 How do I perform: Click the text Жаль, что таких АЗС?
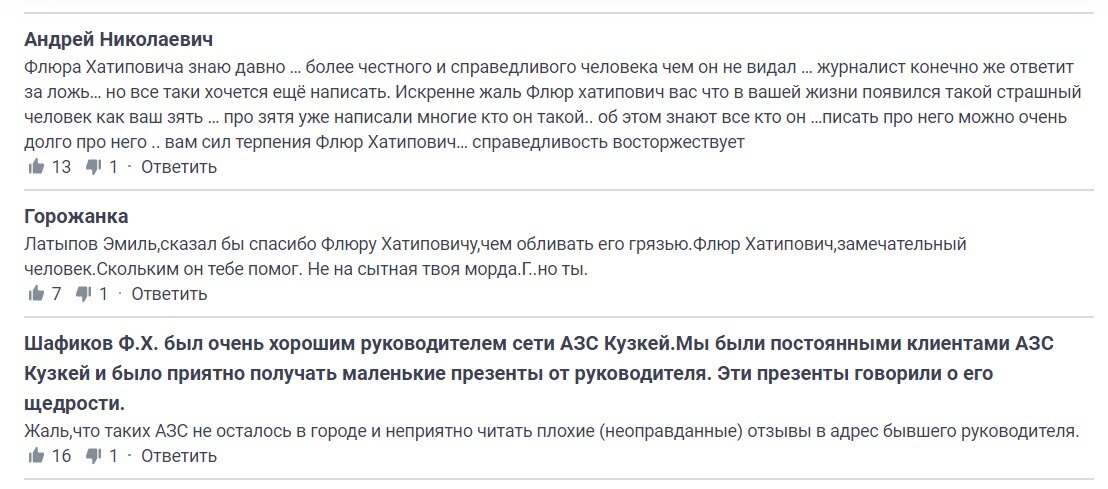(x=551, y=430)
